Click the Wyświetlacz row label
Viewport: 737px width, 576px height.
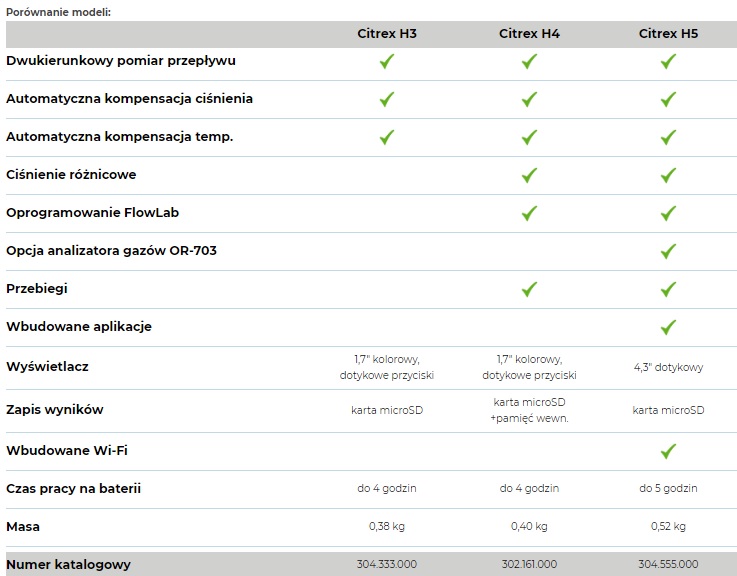47,367
